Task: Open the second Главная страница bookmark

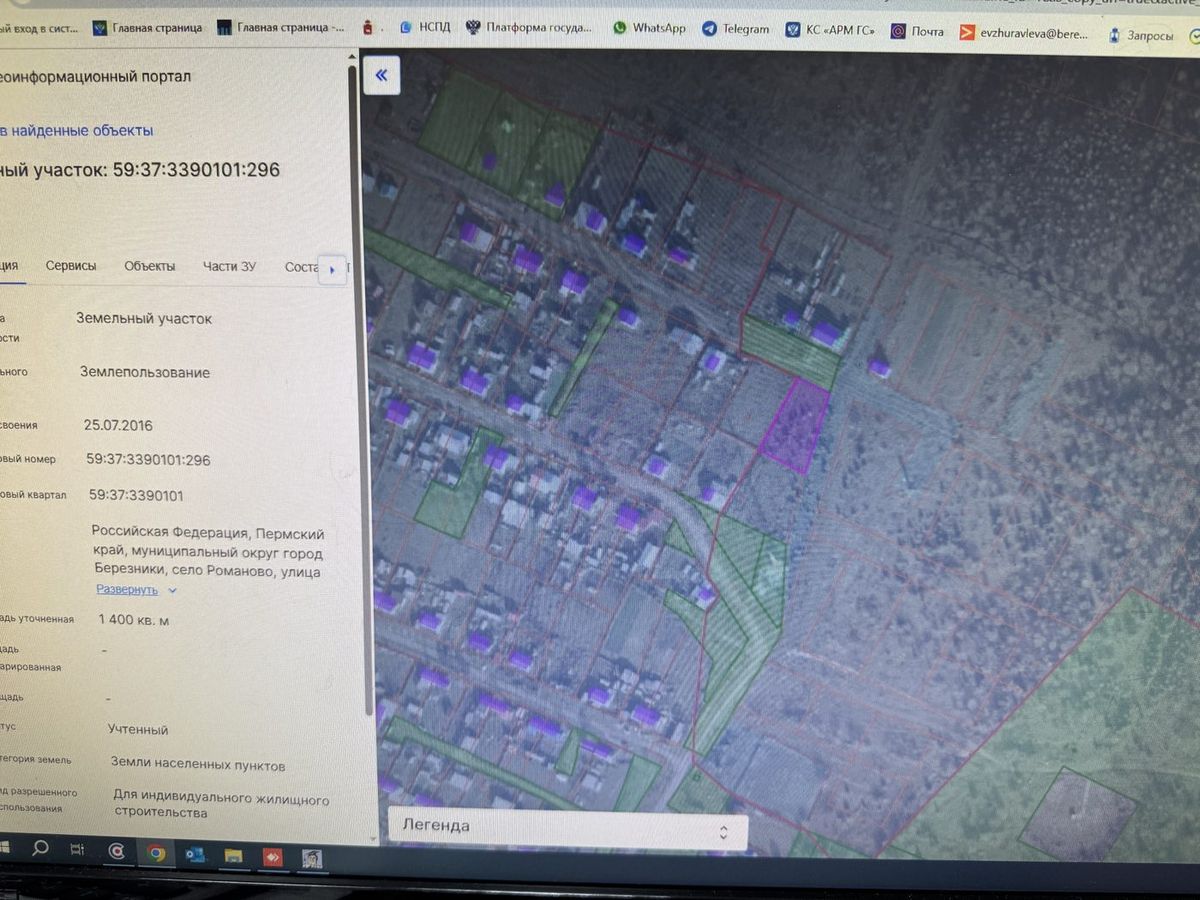Action: click(x=281, y=28)
